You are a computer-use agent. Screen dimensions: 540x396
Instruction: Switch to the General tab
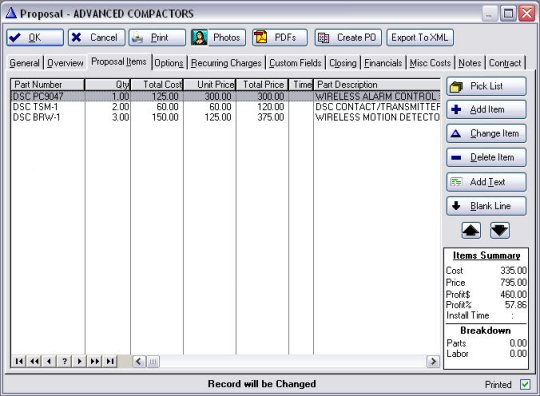[24, 63]
